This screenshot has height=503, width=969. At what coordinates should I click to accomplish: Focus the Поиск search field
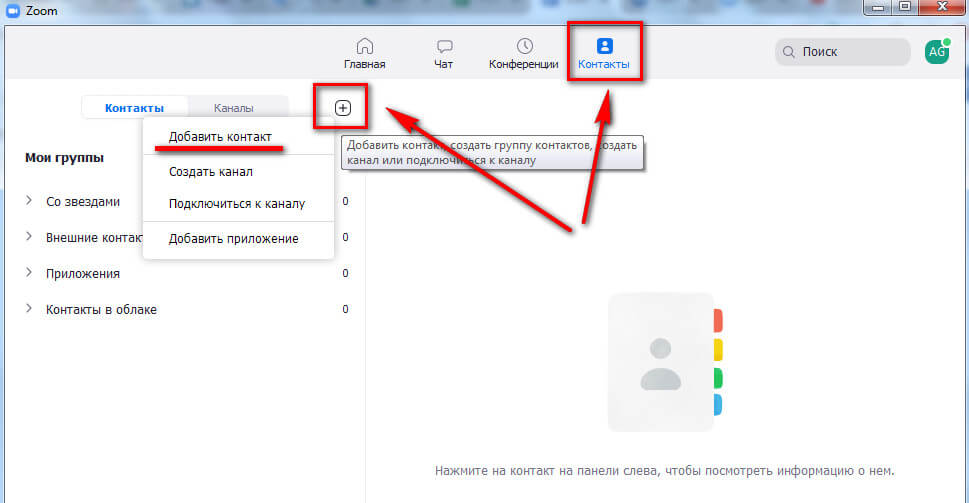843,52
